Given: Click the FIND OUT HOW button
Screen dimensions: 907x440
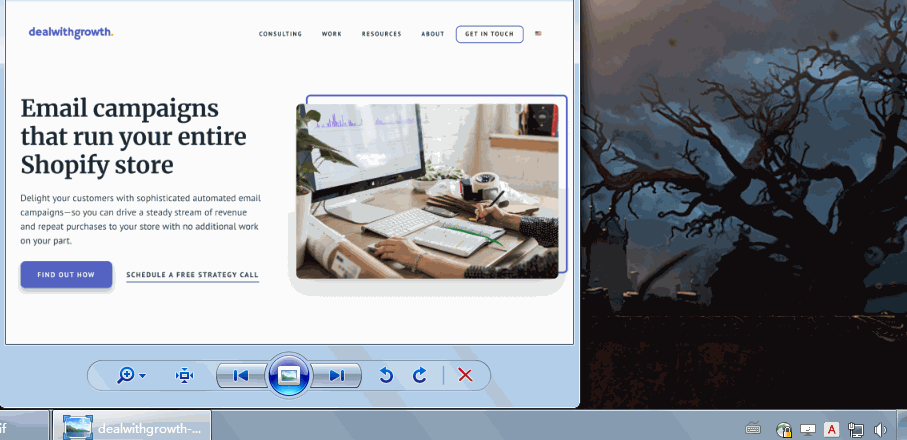Looking at the screenshot, I should coord(66,275).
